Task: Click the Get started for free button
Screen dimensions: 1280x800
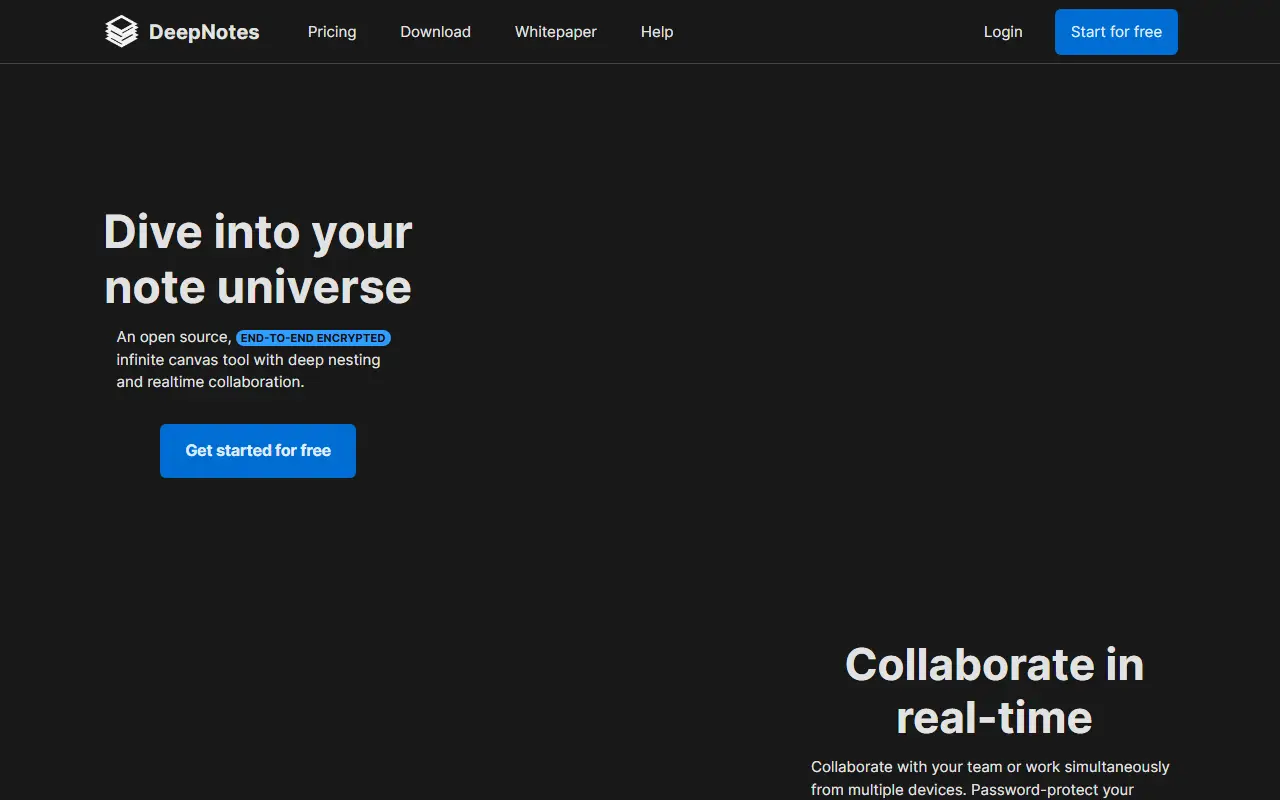Action: click(x=258, y=451)
